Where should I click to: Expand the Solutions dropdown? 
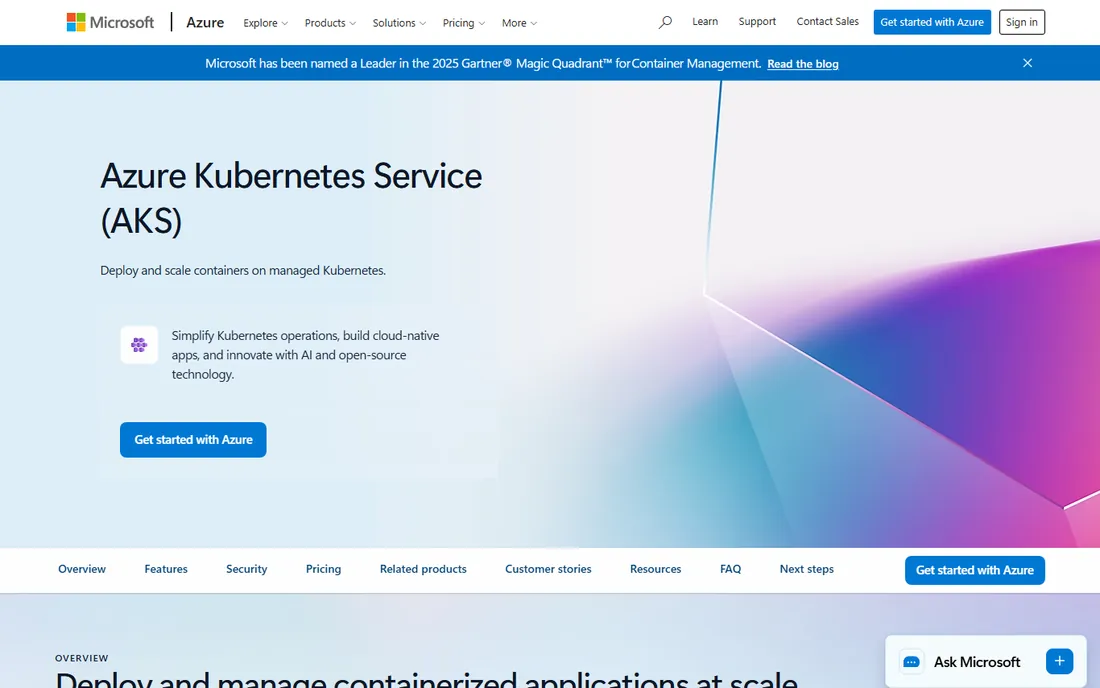pos(399,23)
